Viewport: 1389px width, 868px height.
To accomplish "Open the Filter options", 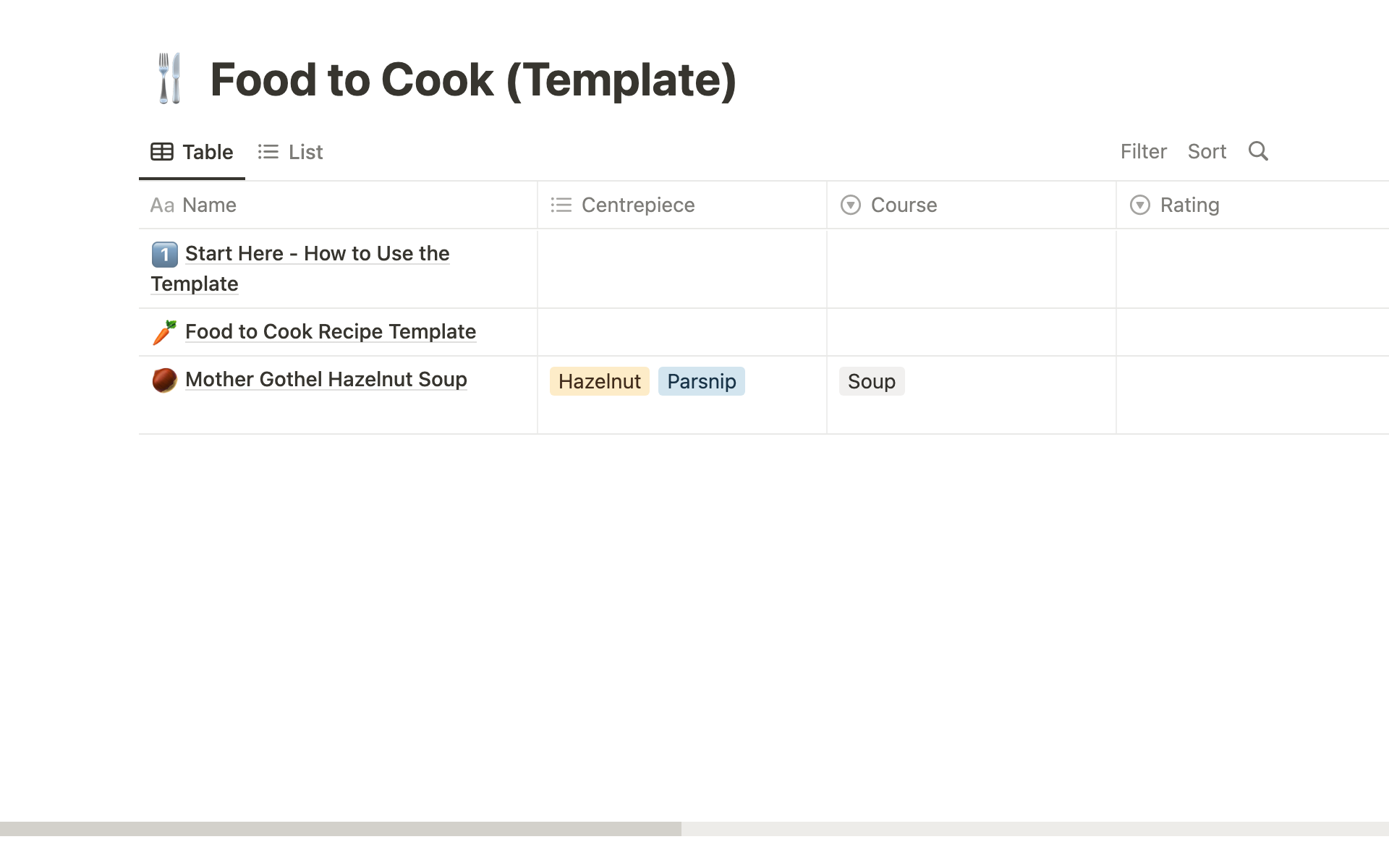I will [x=1143, y=151].
